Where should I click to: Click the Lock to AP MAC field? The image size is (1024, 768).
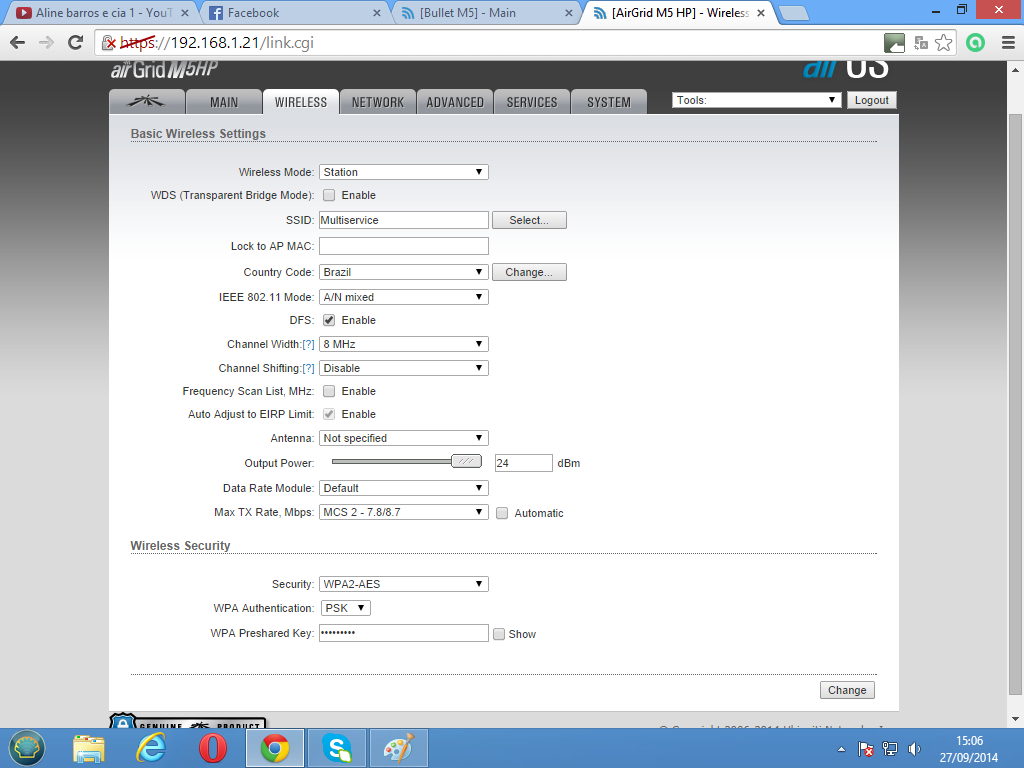point(404,246)
